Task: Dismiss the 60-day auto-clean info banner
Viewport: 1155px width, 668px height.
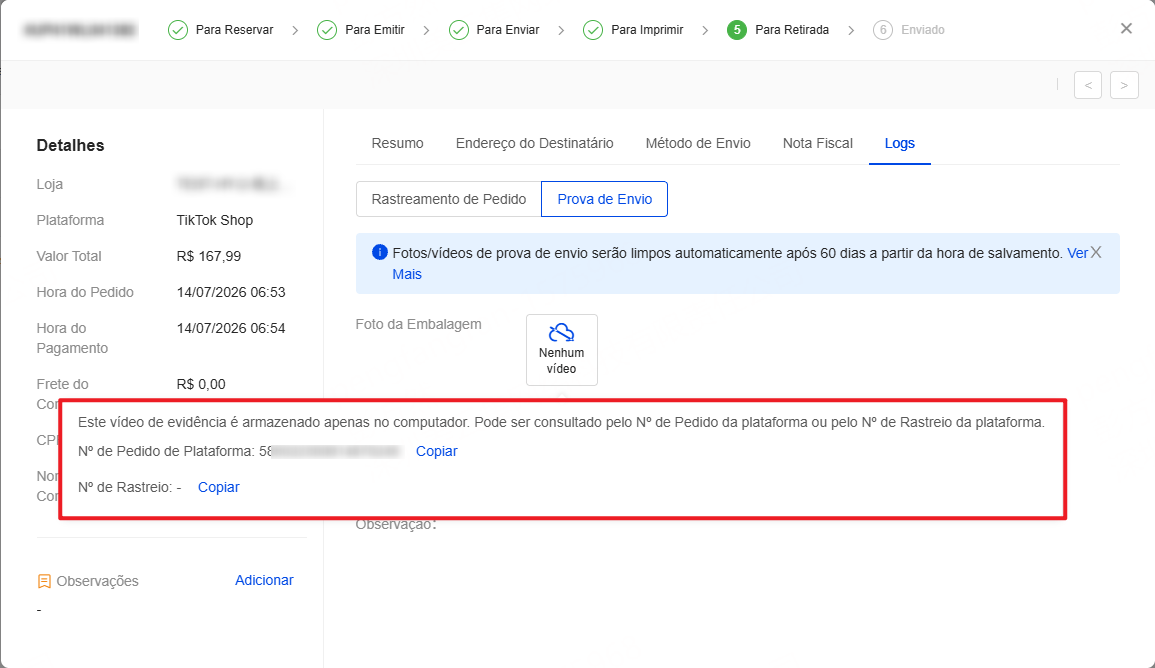Action: 1096,253
